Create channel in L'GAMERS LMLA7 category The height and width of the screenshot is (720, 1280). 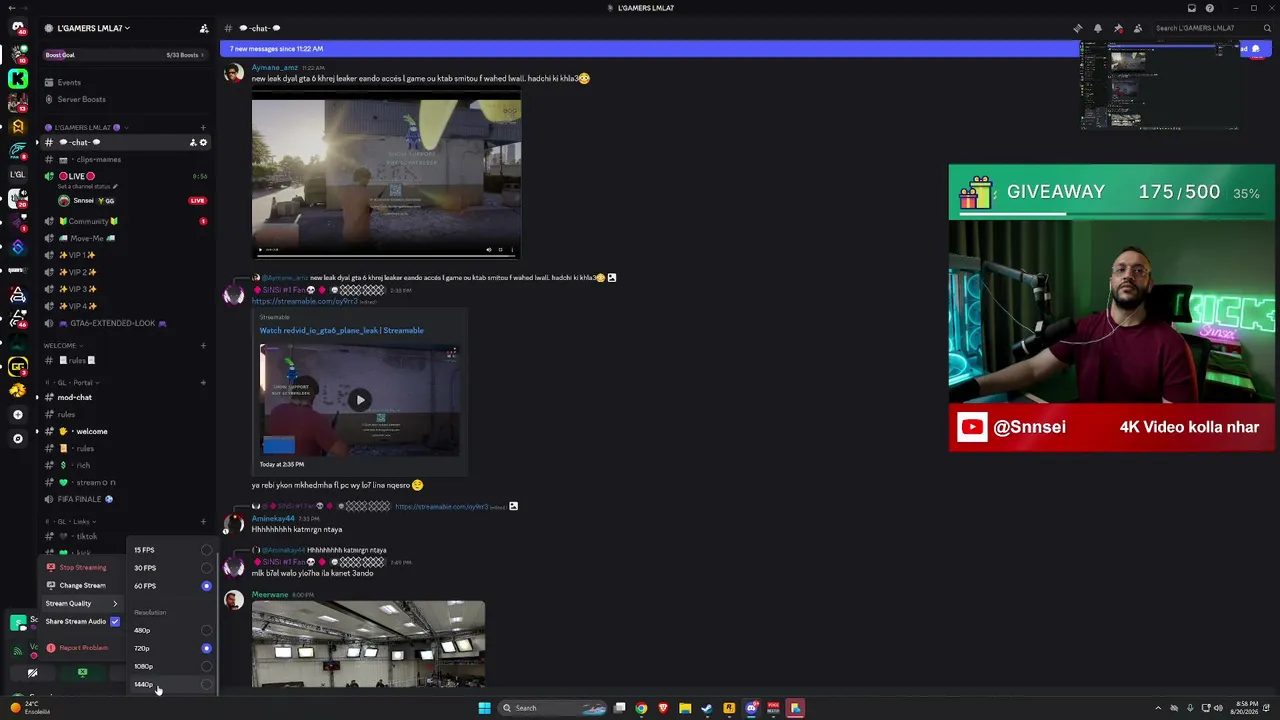[x=203, y=128]
